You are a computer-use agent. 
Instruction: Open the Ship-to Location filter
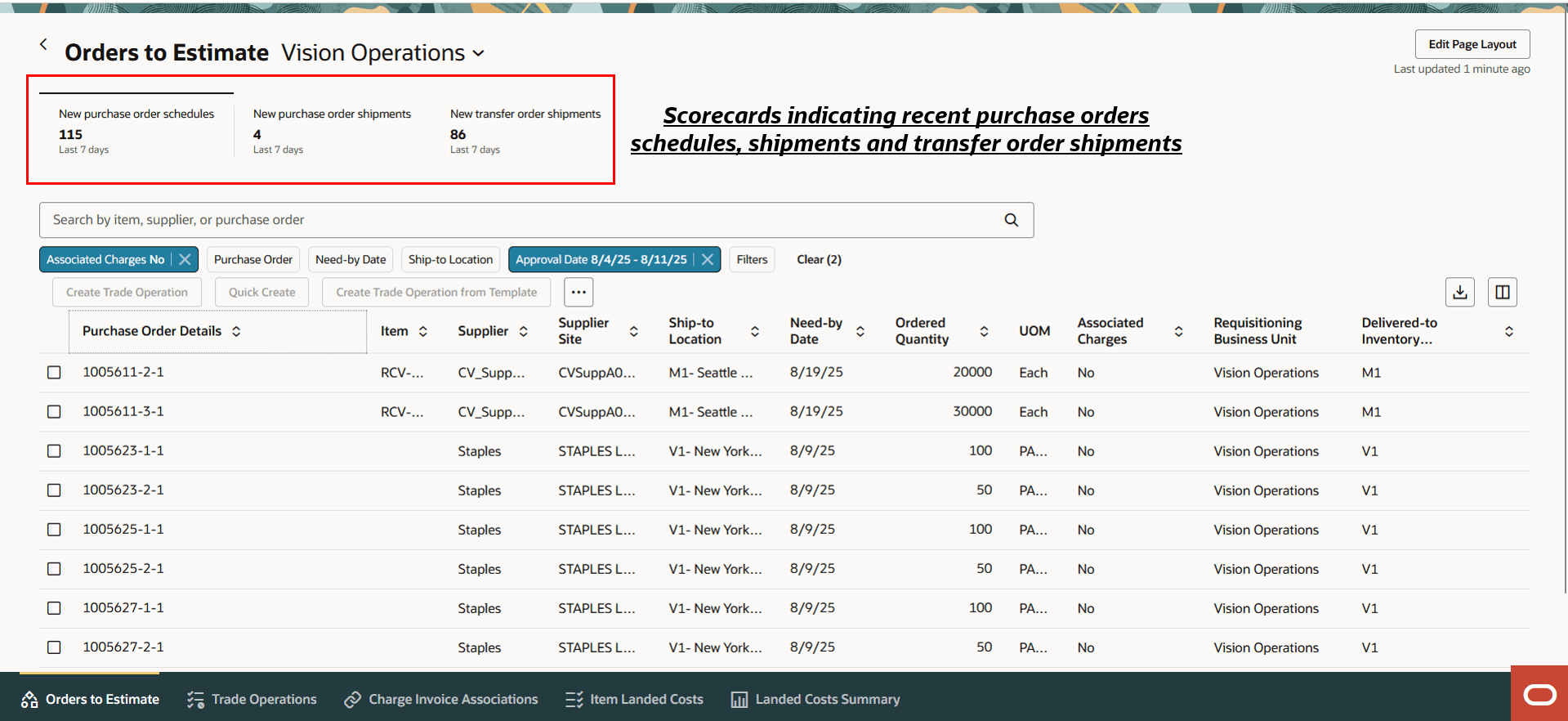pyautogui.click(x=450, y=259)
